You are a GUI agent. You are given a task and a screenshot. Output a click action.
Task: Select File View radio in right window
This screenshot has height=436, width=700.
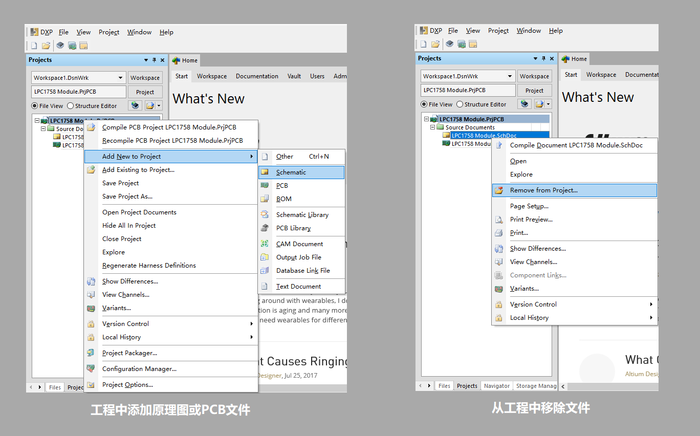tap(424, 104)
